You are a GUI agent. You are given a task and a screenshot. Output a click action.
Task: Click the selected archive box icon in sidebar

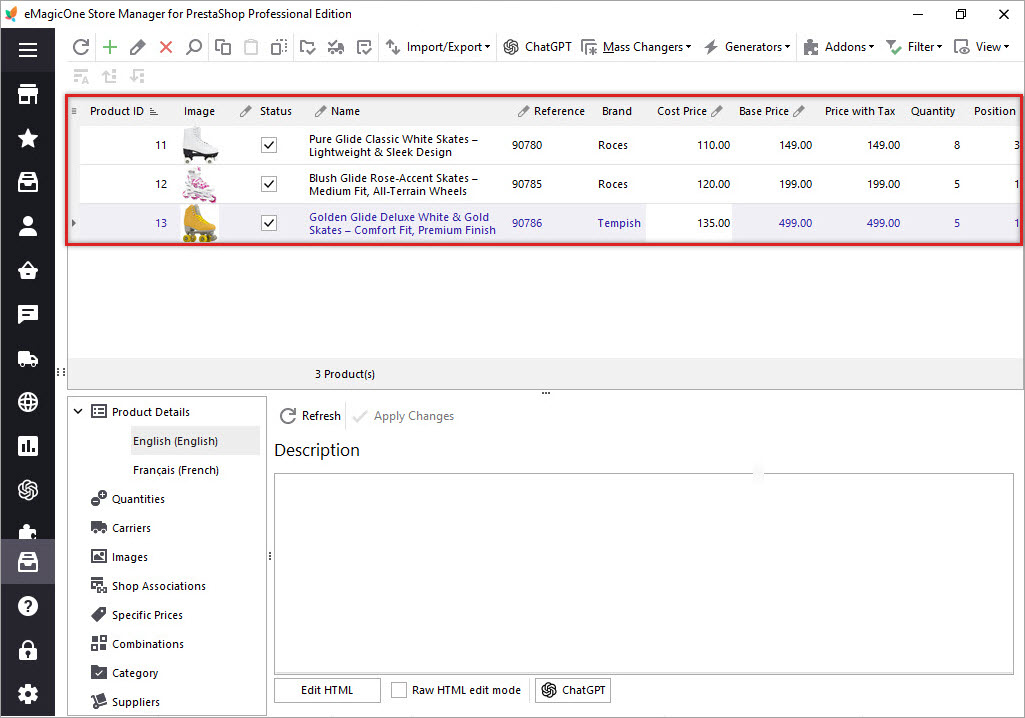(27, 562)
